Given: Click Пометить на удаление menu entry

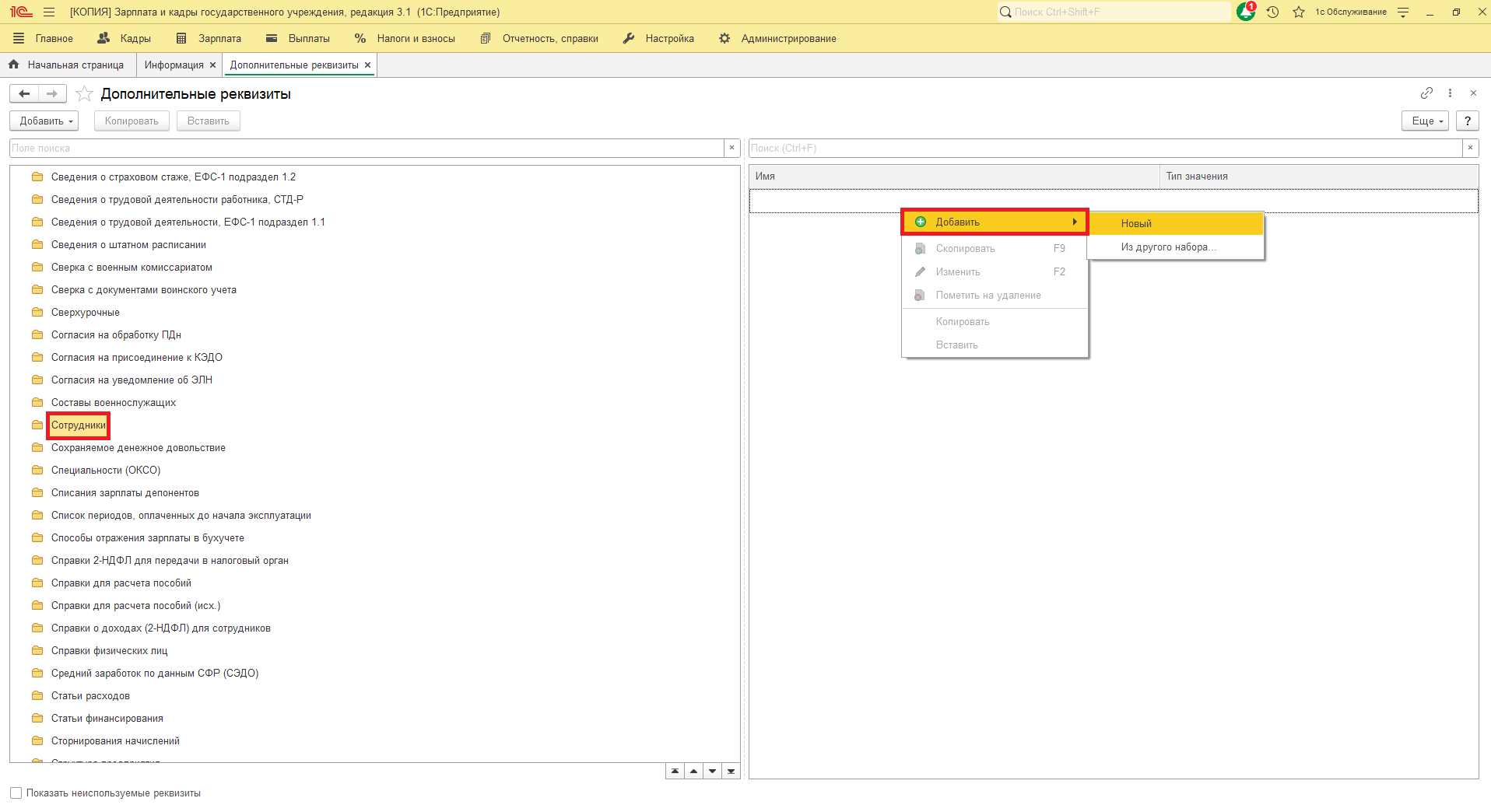Looking at the screenshot, I should tap(995, 295).
